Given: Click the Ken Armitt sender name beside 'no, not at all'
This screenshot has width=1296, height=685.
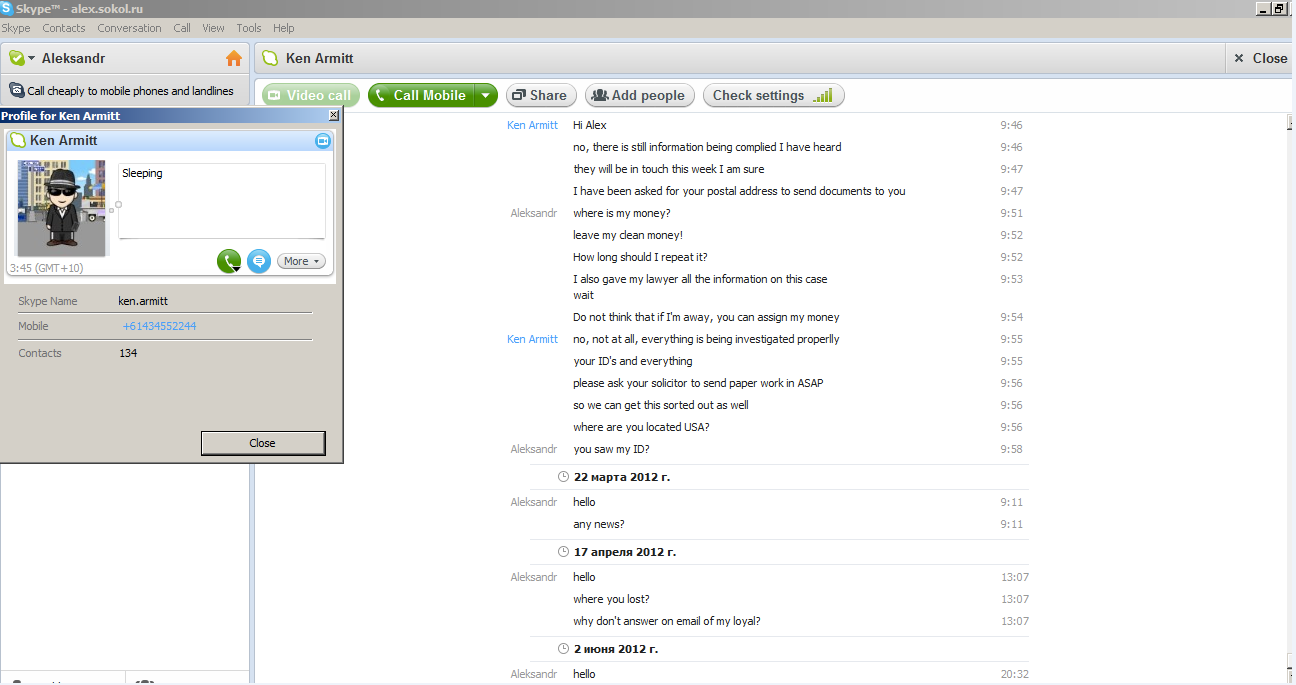Looking at the screenshot, I should pyautogui.click(x=532, y=339).
